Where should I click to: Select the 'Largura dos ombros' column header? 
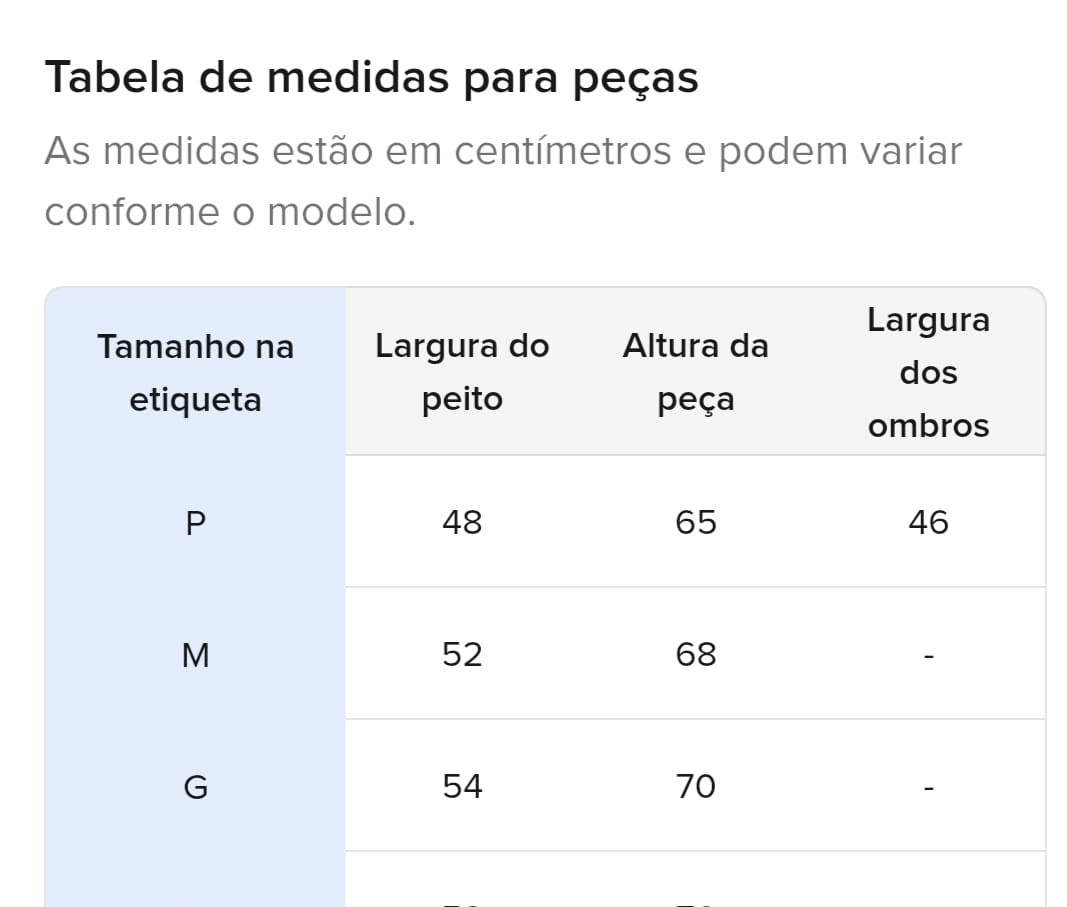click(x=928, y=373)
